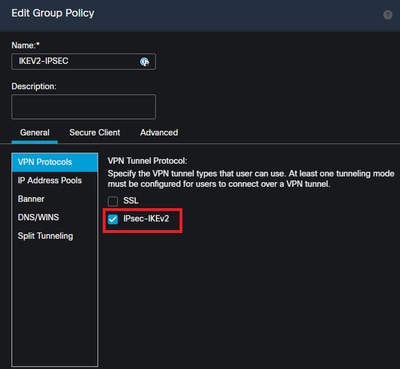Viewport: 400px width, 369px height.
Task: Open the Secure Client tab
Action: click(95, 133)
